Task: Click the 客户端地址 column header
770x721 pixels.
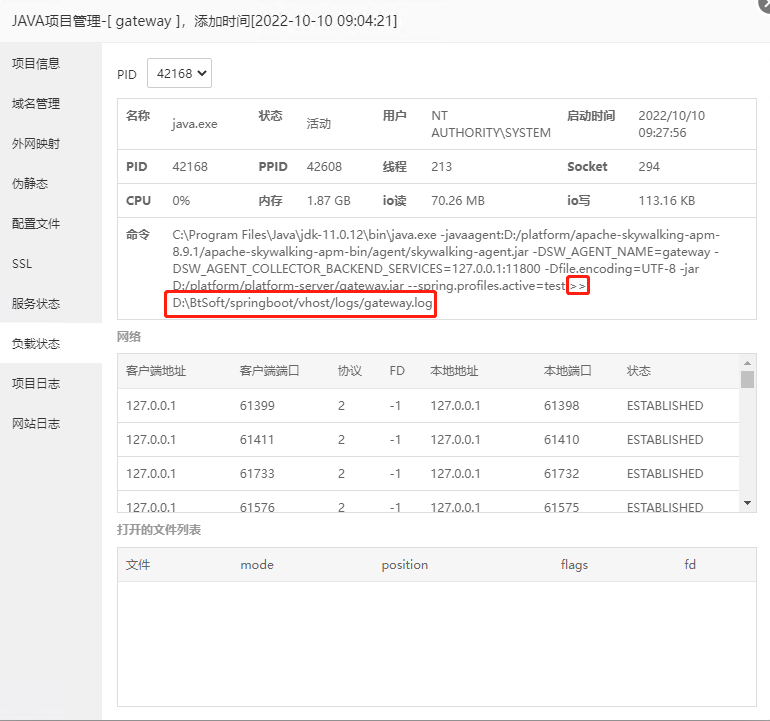Action: [156, 371]
